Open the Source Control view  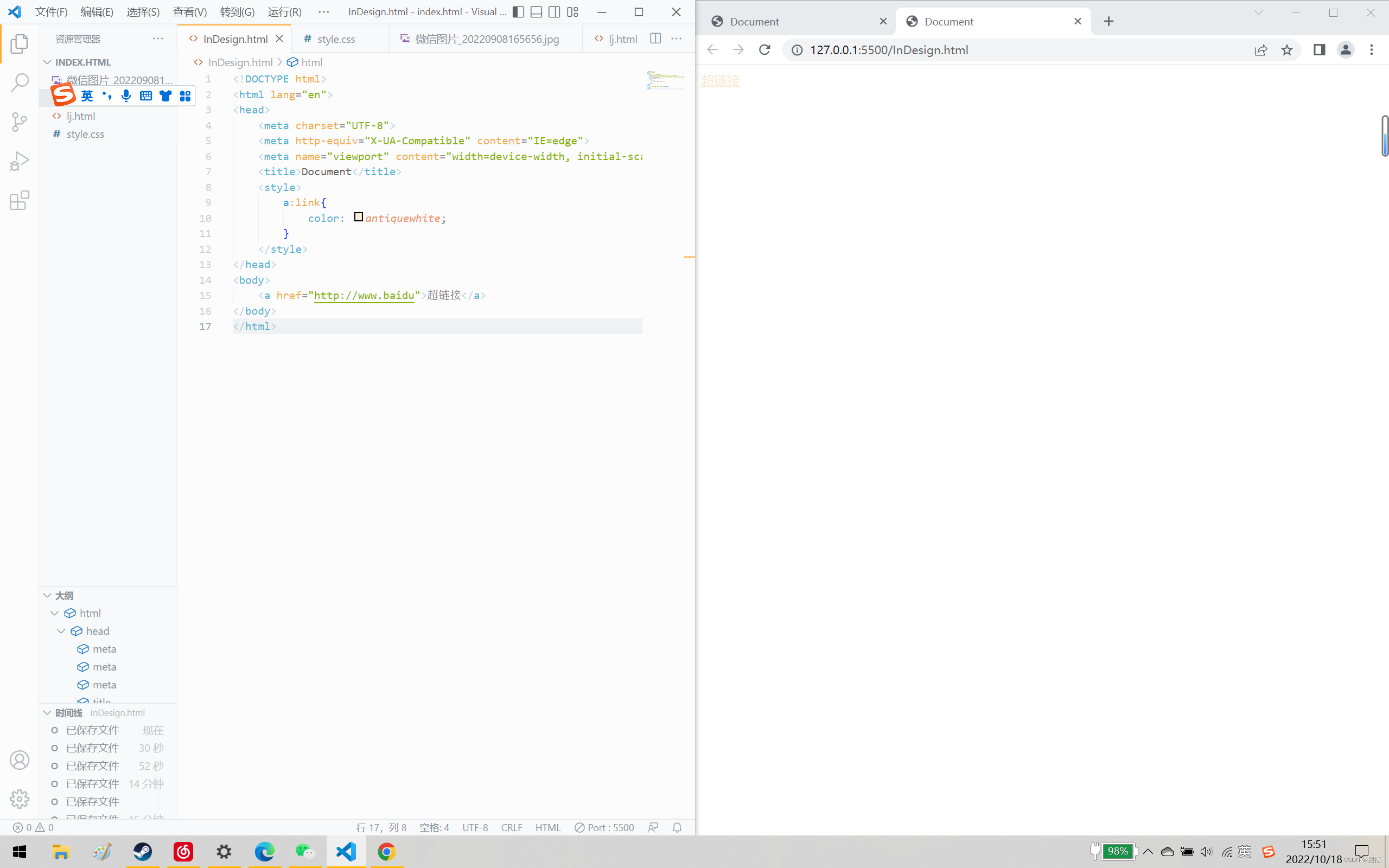pyautogui.click(x=20, y=122)
